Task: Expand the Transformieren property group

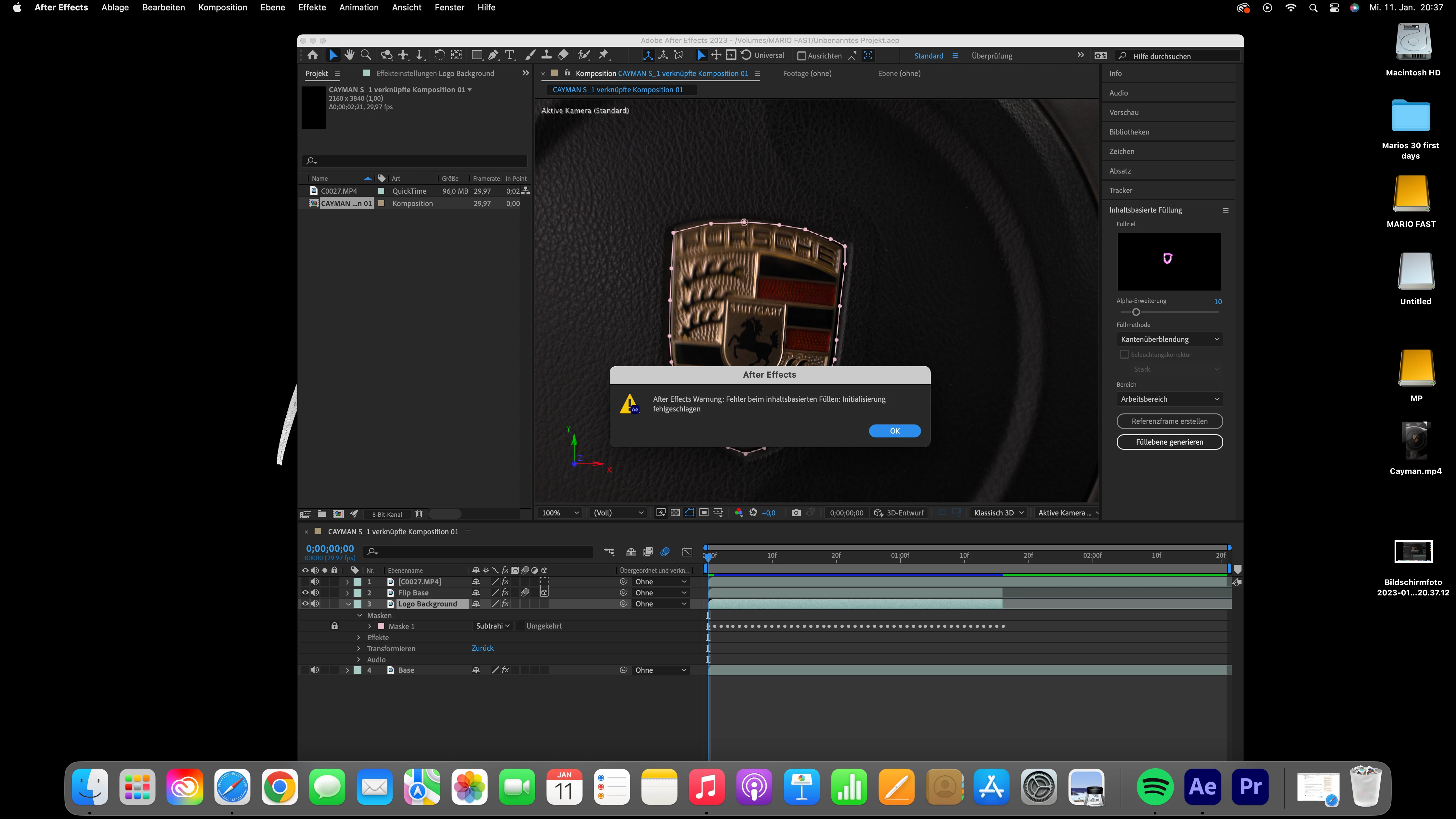Action: pyautogui.click(x=358, y=648)
